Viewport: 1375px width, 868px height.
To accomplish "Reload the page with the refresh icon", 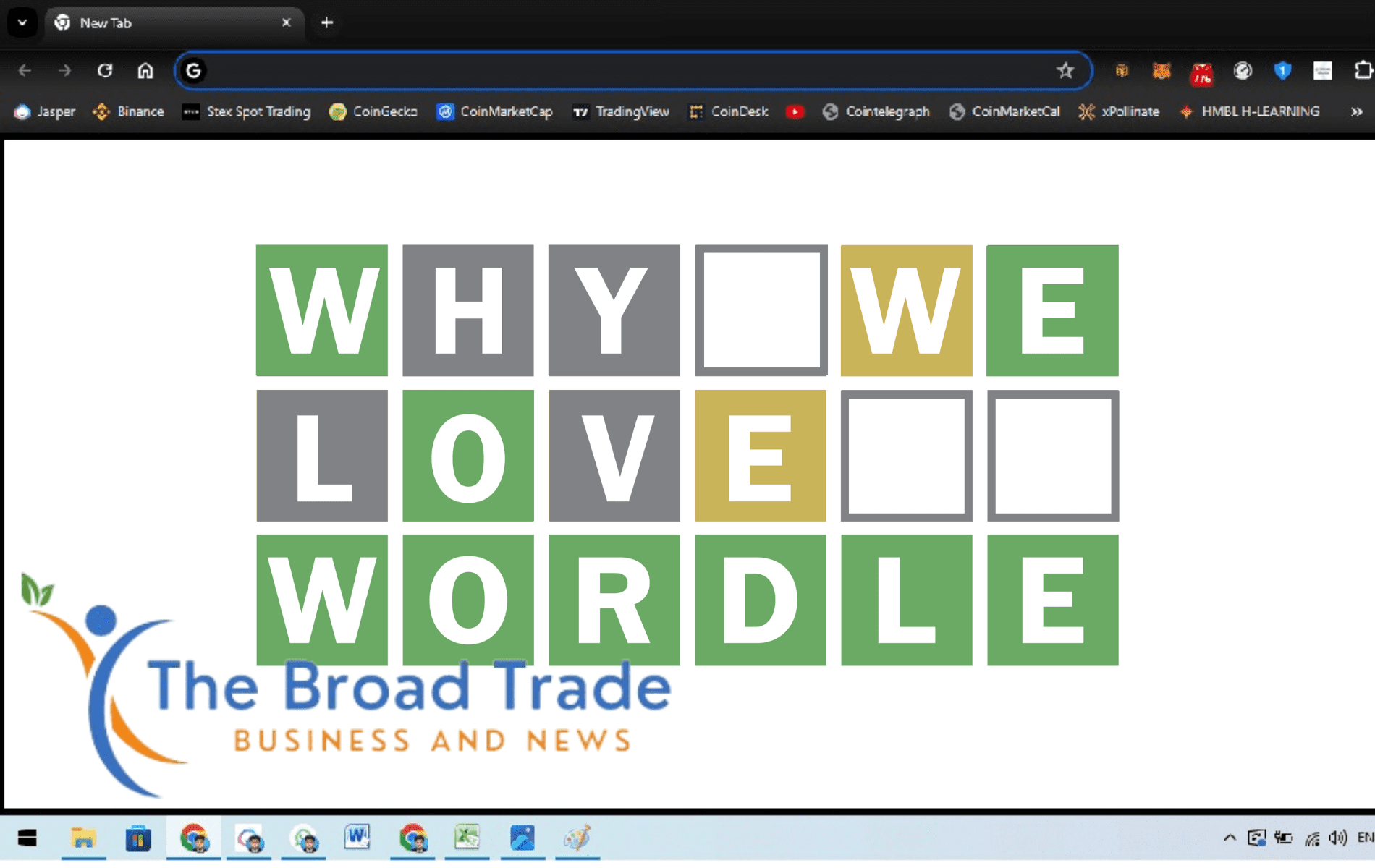I will 105,70.
